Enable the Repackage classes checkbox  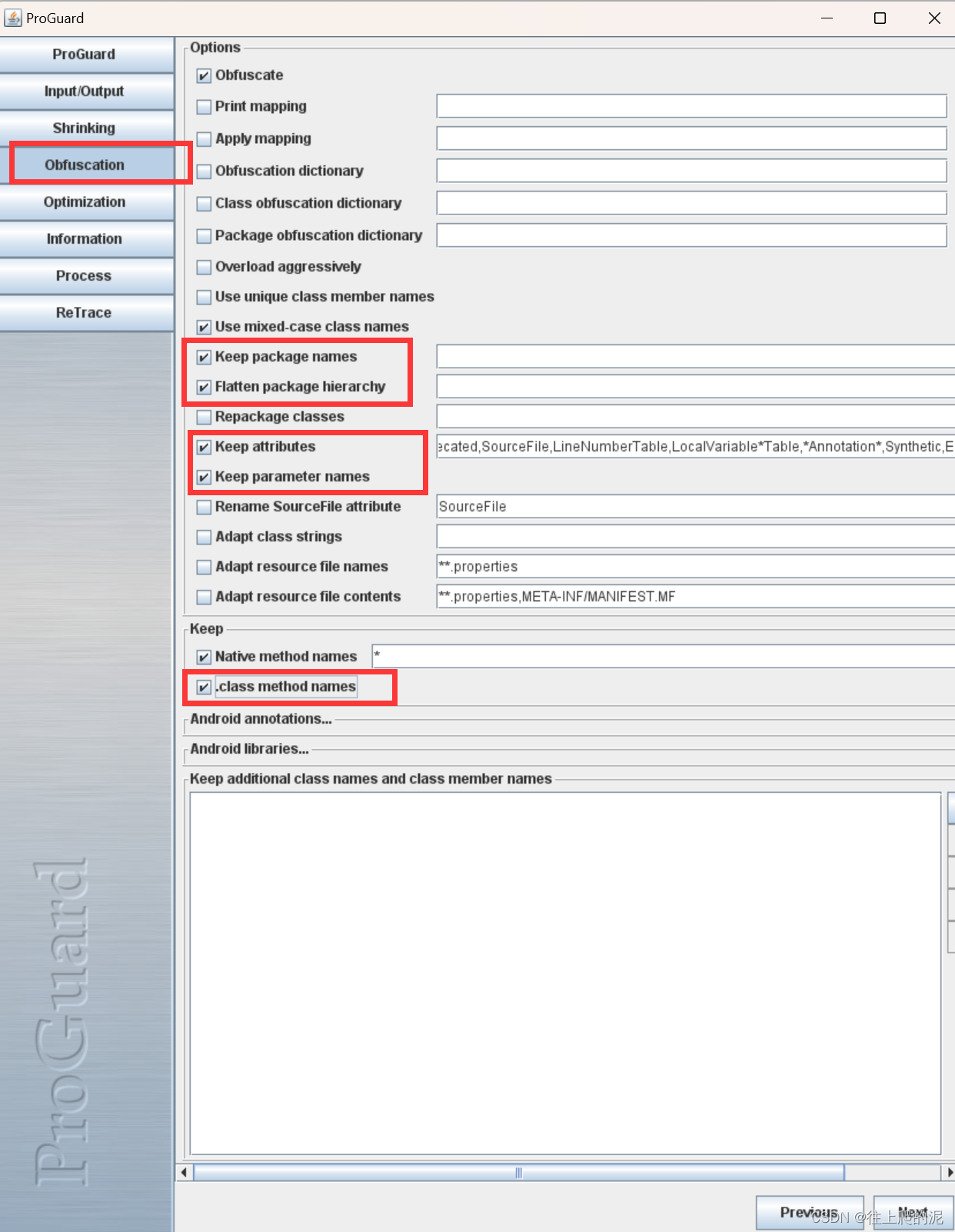point(204,417)
